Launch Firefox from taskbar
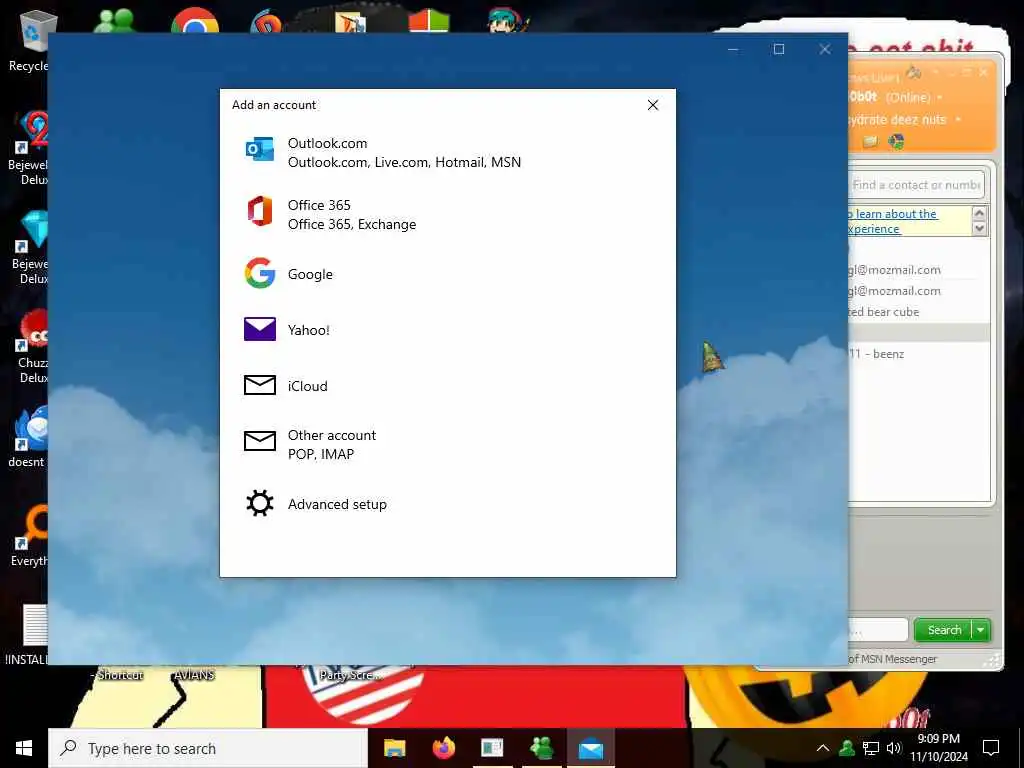The width and height of the screenshot is (1024, 768). point(444,748)
